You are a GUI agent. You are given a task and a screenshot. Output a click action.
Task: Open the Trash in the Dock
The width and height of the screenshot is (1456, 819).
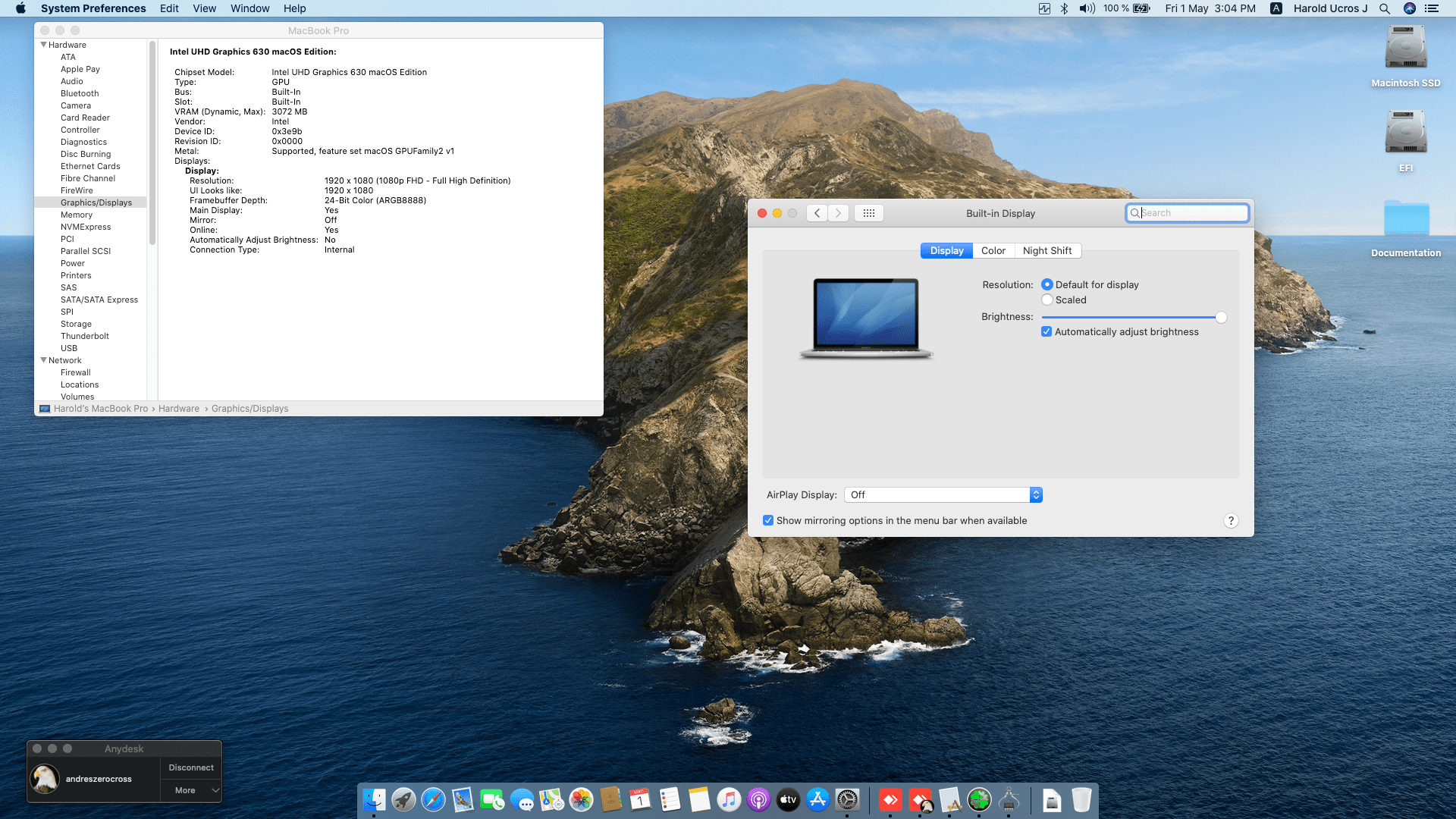[x=1081, y=799]
